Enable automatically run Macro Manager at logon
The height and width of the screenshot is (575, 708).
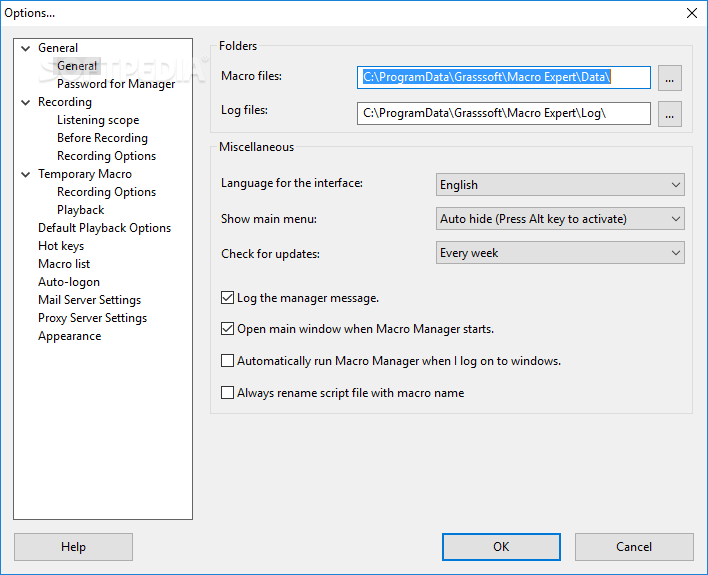pyautogui.click(x=228, y=361)
